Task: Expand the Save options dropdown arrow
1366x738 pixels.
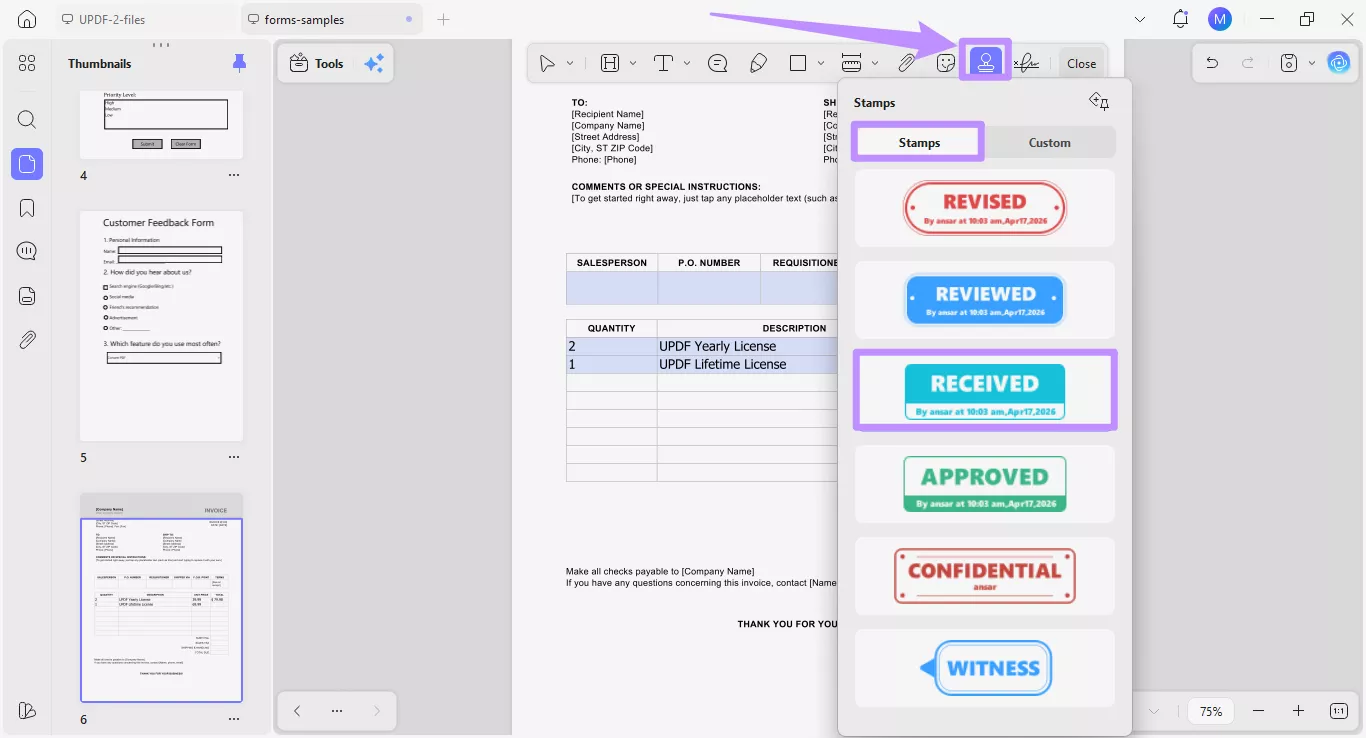Action: [x=1311, y=63]
